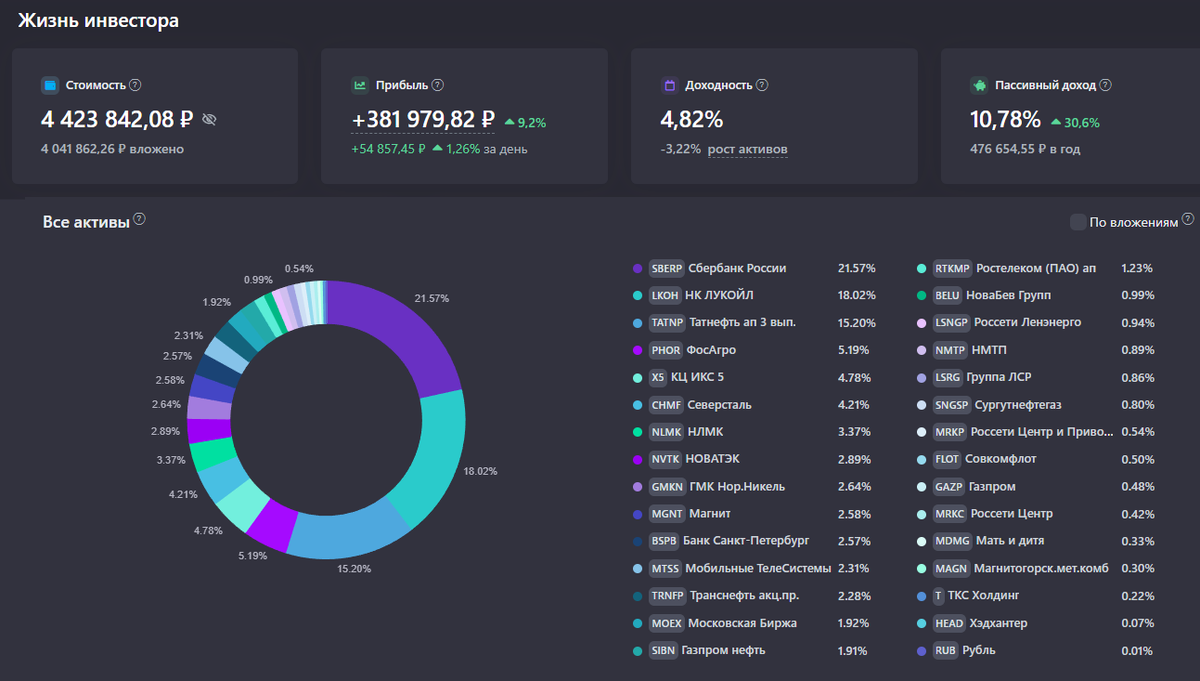Click the Жизнь инвестора page title

click(x=99, y=20)
